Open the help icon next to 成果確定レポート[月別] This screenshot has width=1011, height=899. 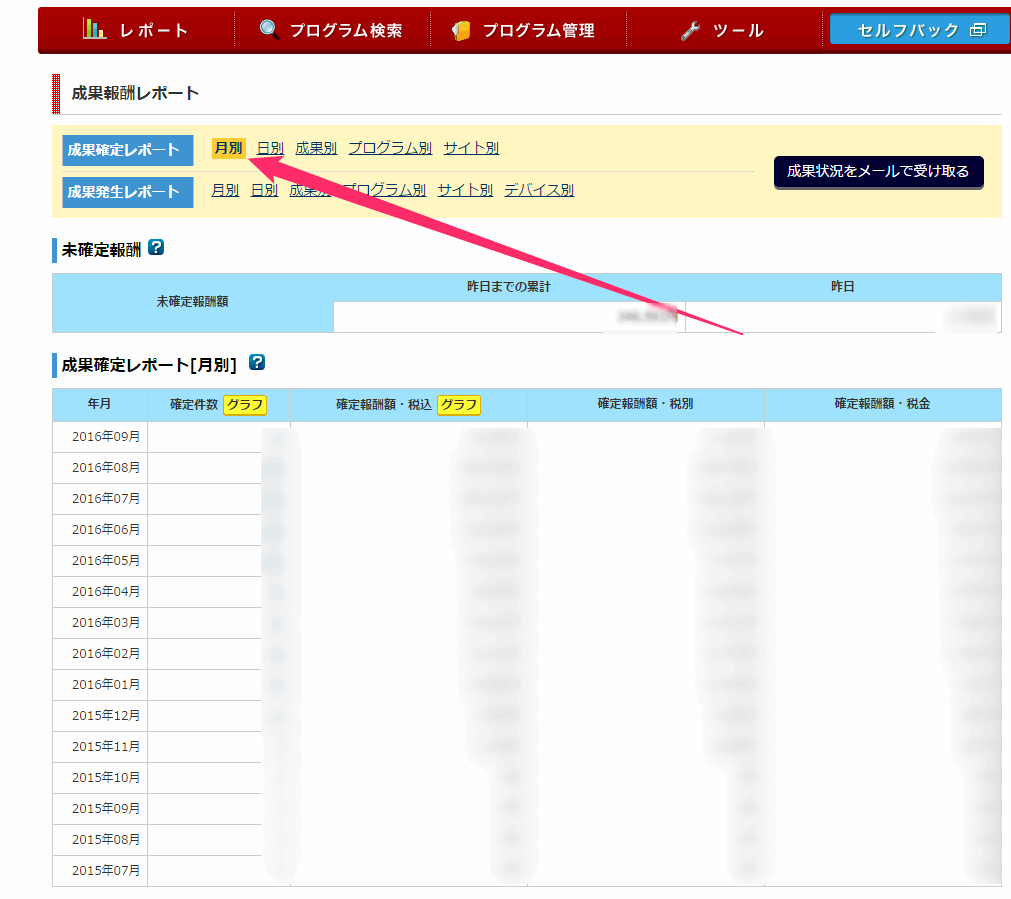click(x=257, y=362)
